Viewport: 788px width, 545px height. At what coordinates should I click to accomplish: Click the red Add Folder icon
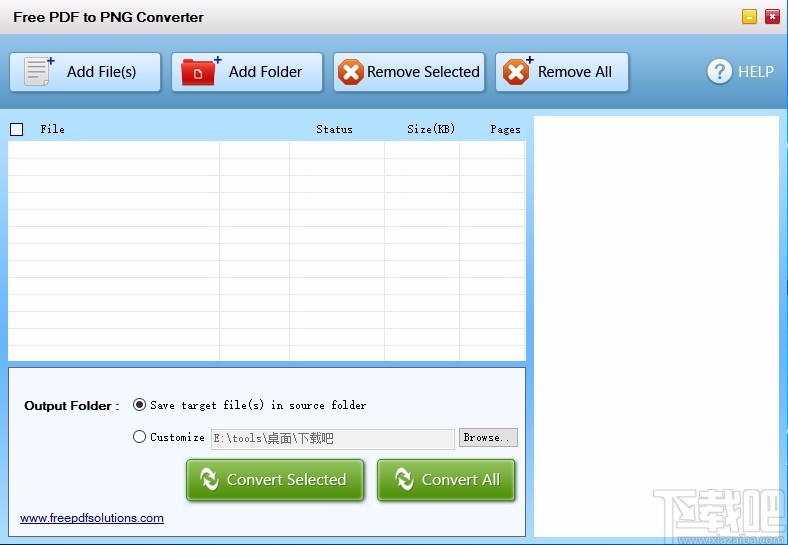[x=201, y=71]
